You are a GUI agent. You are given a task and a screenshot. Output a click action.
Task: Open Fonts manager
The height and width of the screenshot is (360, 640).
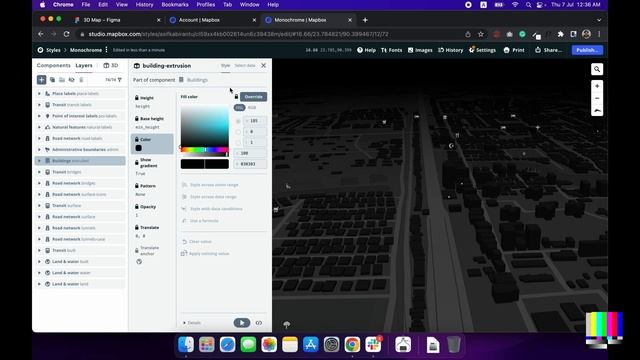(x=391, y=50)
